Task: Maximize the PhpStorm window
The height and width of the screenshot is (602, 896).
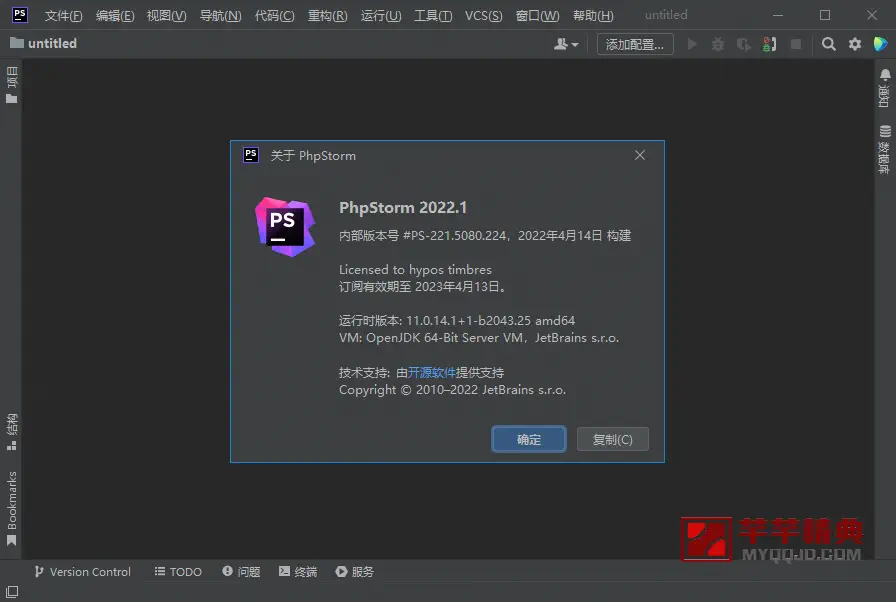Action: click(x=825, y=15)
